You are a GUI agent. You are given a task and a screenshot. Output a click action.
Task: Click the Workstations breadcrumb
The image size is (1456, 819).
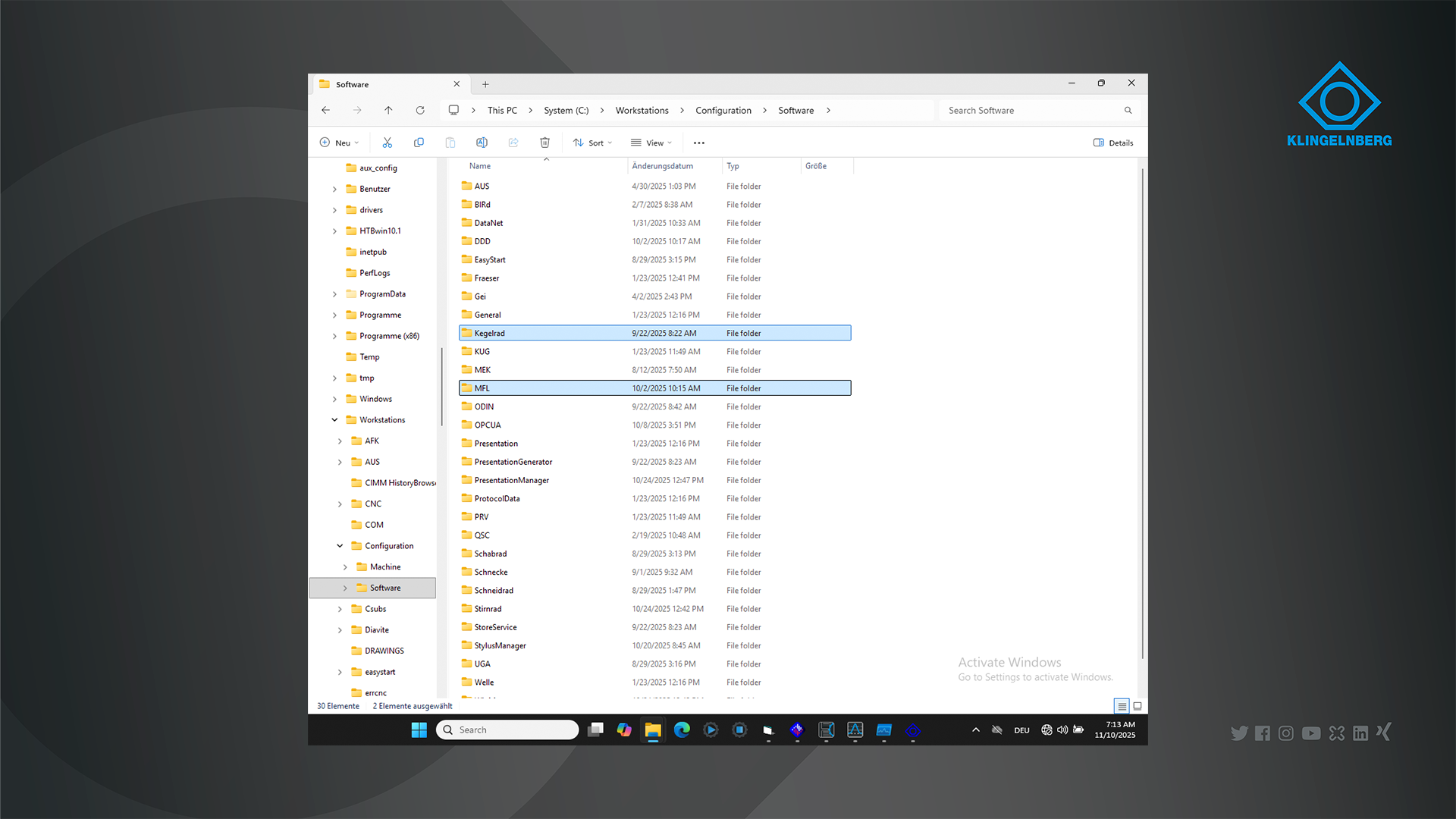(642, 111)
